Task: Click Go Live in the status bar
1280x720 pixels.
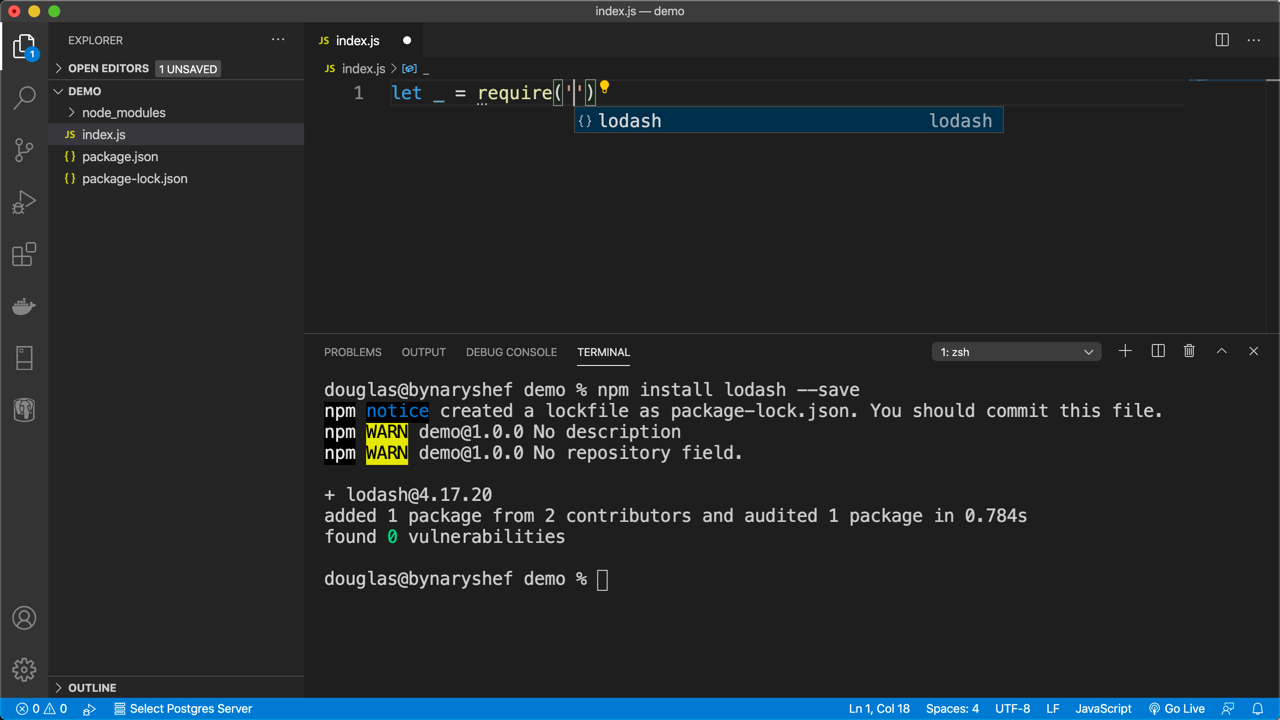Action: click(1177, 709)
